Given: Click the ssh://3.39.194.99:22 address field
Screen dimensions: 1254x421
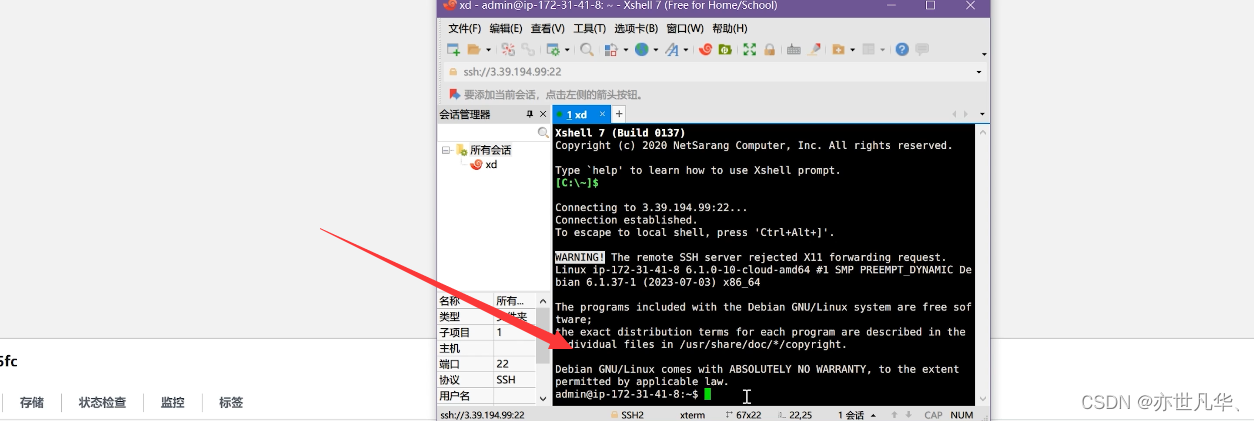Looking at the screenshot, I should 715,72.
